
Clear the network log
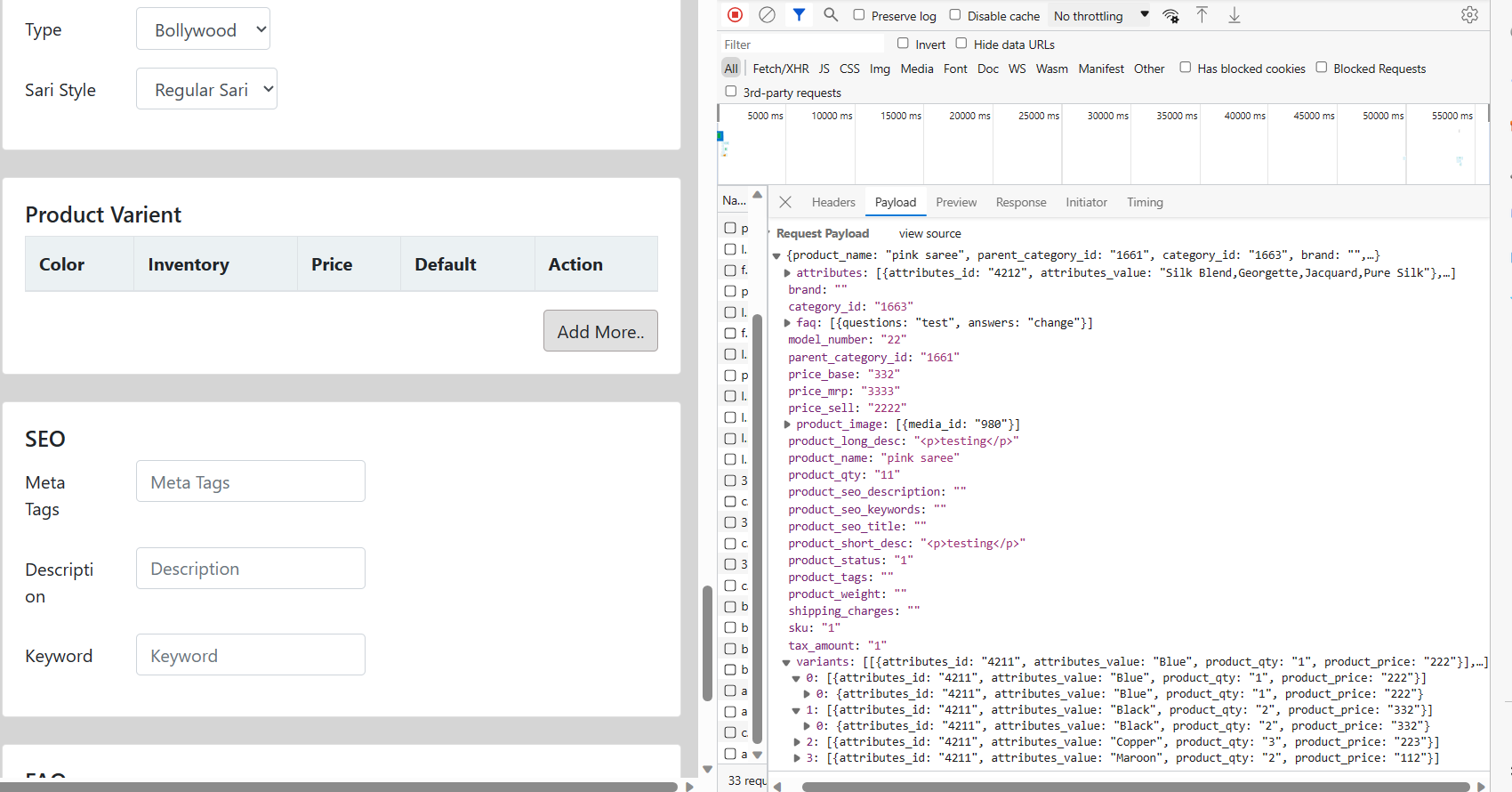tap(767, 14)
